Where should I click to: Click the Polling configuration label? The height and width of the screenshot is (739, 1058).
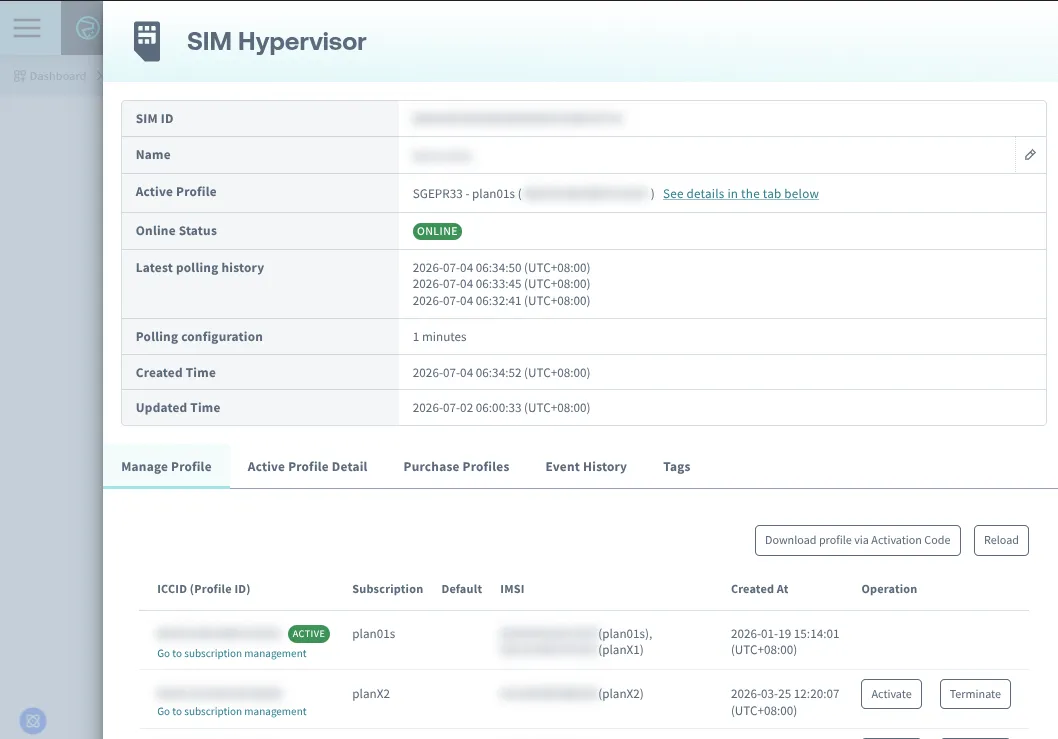(199, 337)
